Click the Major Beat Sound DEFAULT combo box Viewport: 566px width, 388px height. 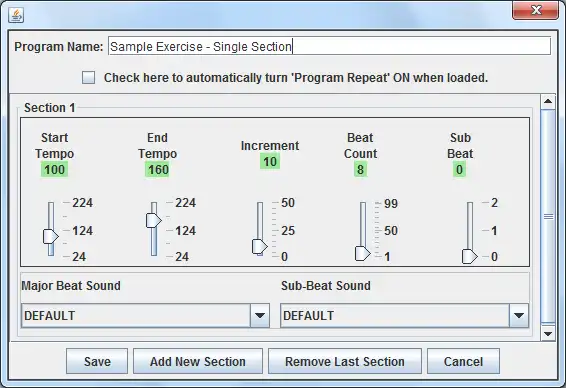[145, 315]
